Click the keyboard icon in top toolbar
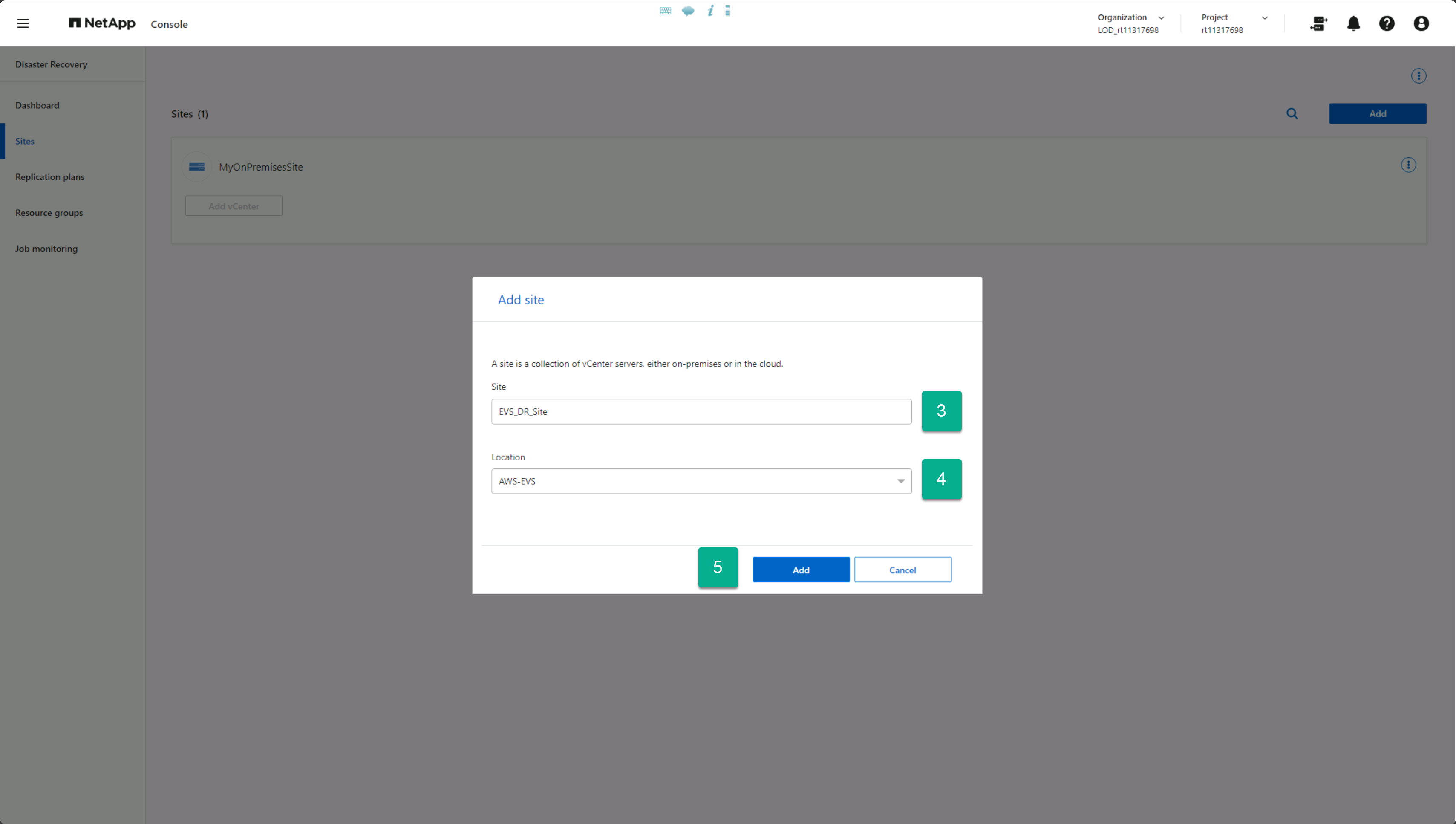 (665, 11)
